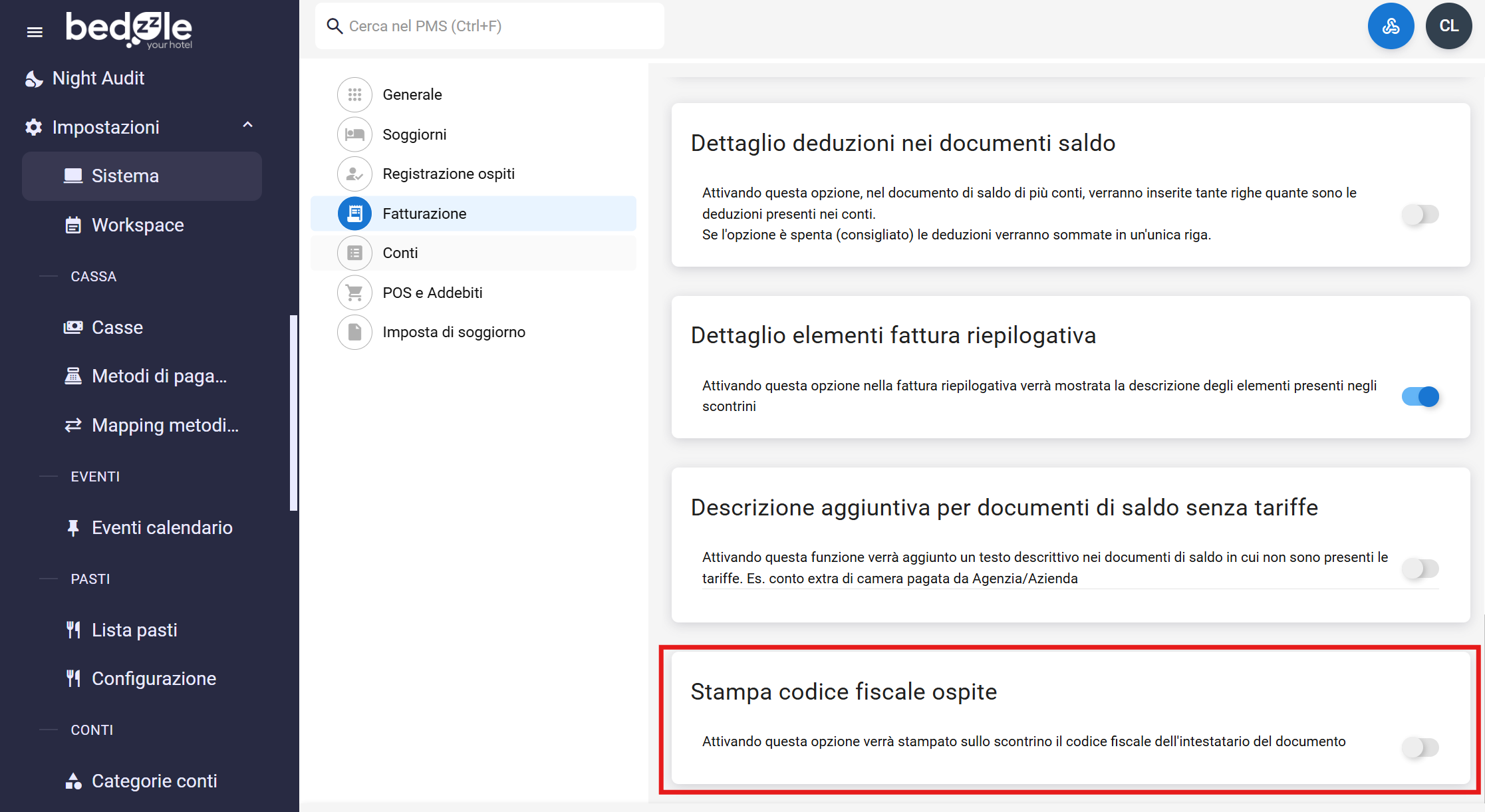
Task: Click Registrazione ospiti person icon
Action: (x=354, y=174)
